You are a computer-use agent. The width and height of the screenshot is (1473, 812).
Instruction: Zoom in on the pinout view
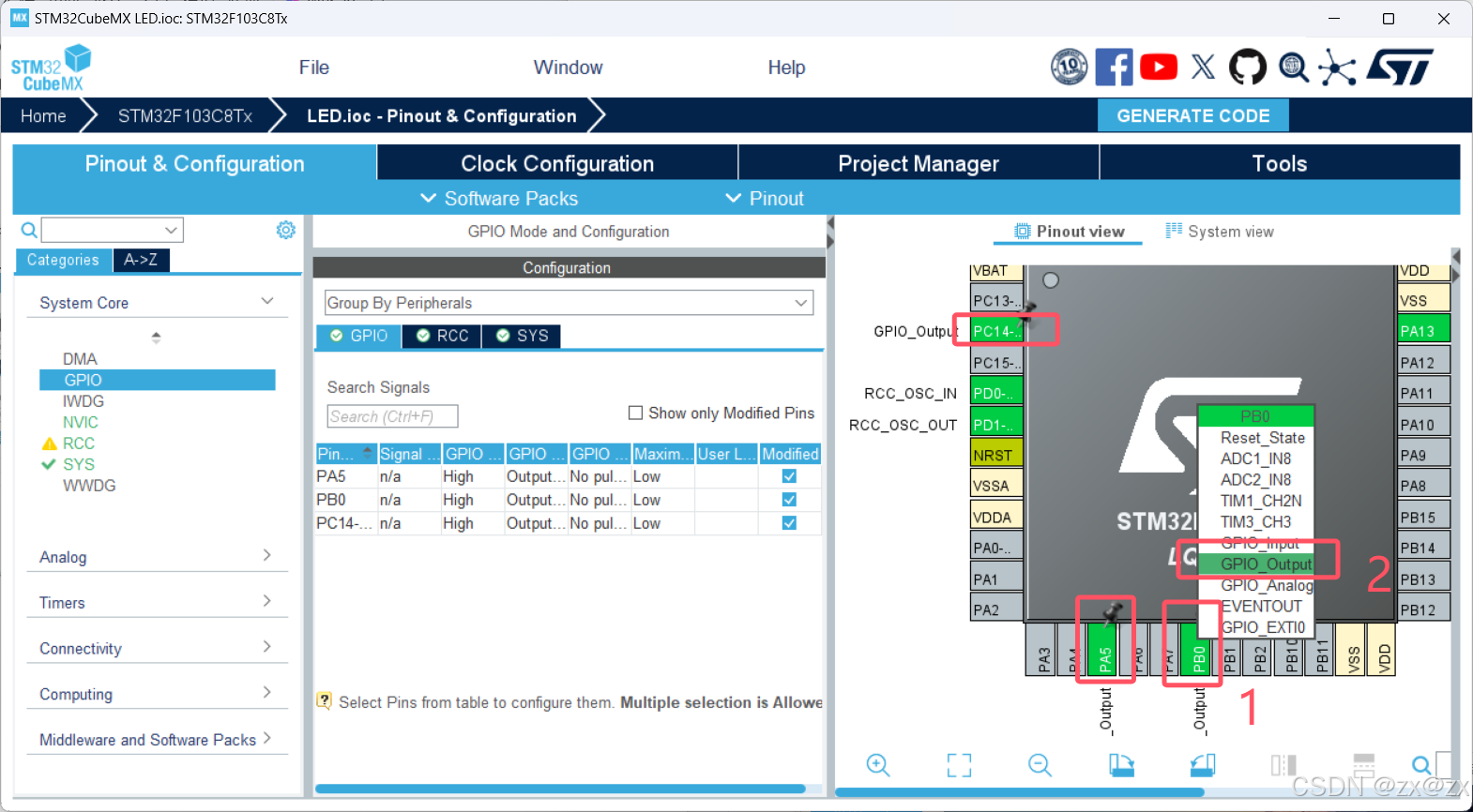click(878, 765)
